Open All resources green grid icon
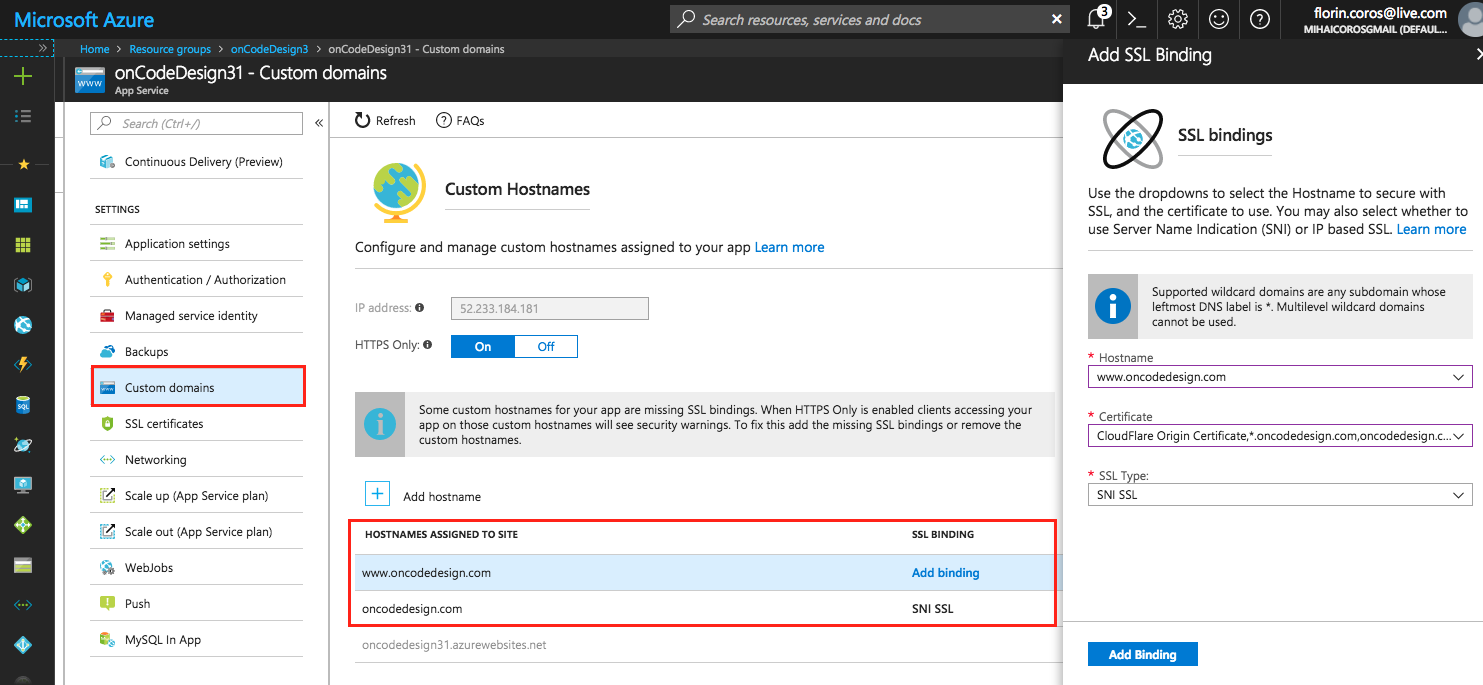This screenshot has width=1483, height=685. 22,245
